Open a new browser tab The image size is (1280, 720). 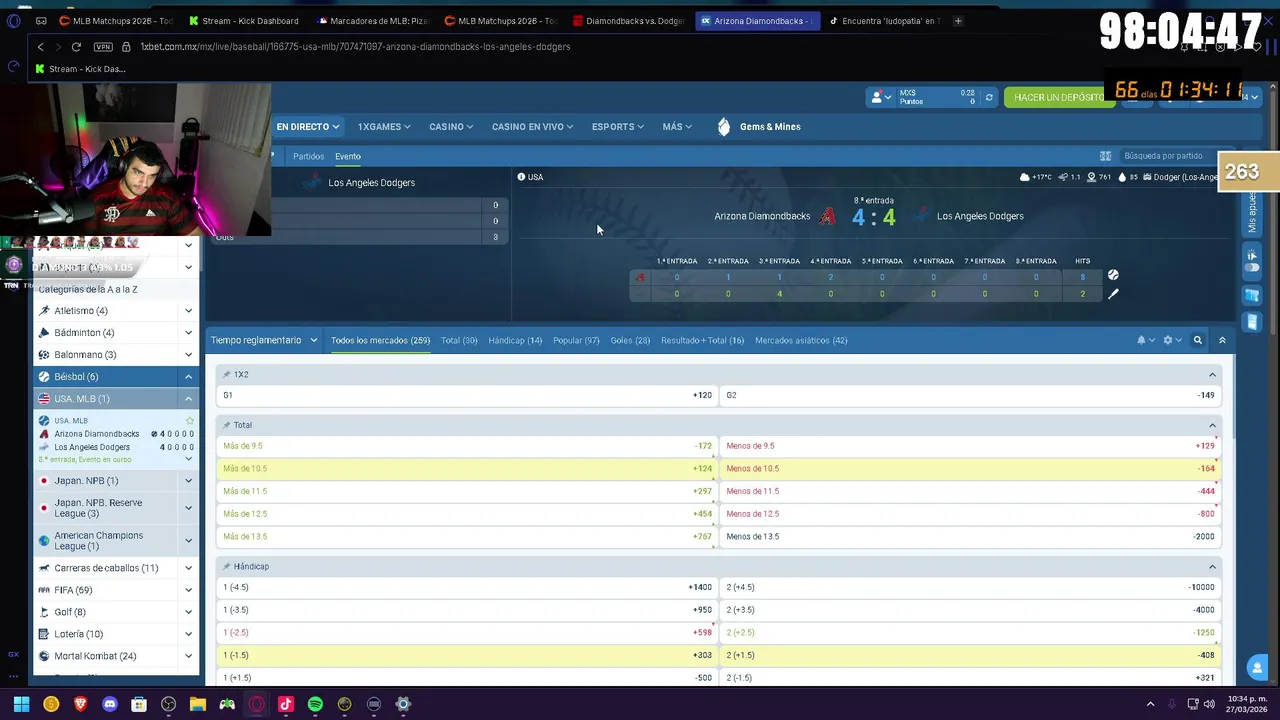click(958, 20)
